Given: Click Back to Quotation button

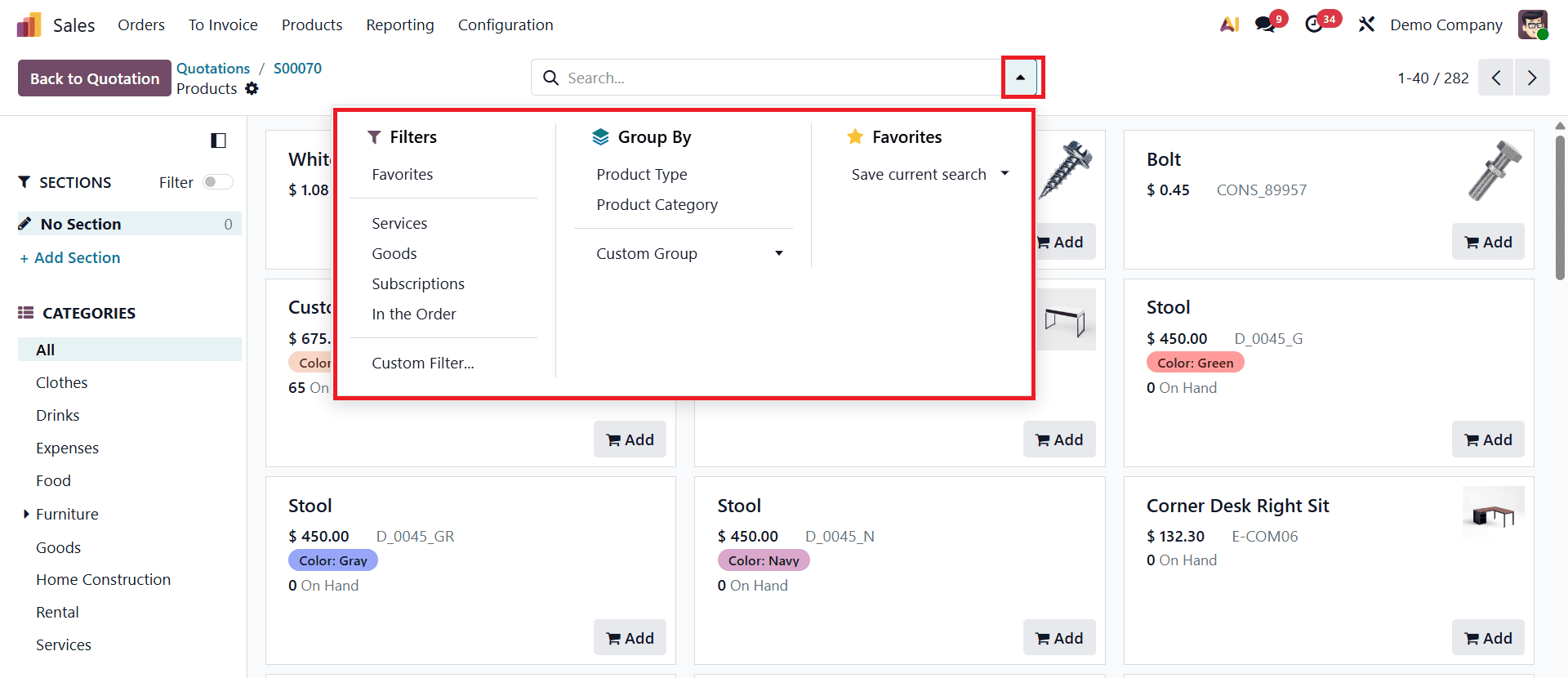Looking at the screenshot, I should 93,78.
